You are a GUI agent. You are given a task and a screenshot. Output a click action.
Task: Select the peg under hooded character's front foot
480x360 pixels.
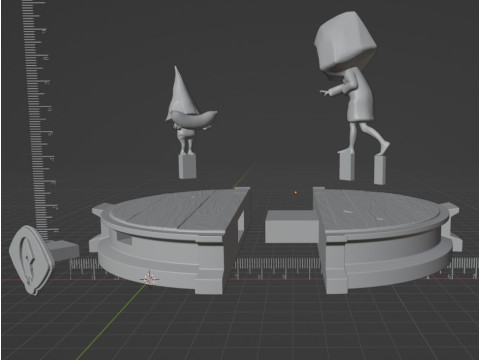point(347,166)
